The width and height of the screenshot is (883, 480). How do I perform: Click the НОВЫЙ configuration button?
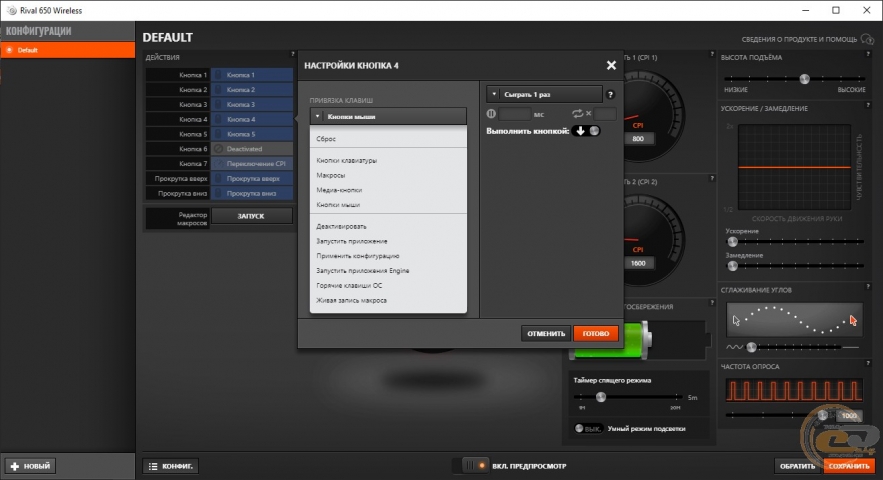click(30, 466)
